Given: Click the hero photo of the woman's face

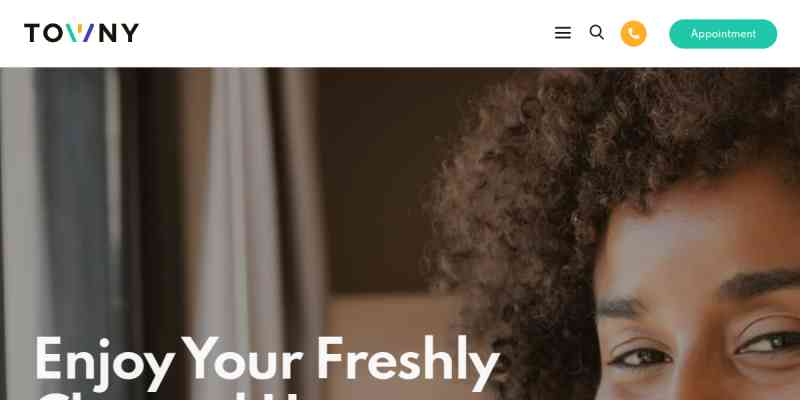Looking at the screenshot, I should point(697,286).
